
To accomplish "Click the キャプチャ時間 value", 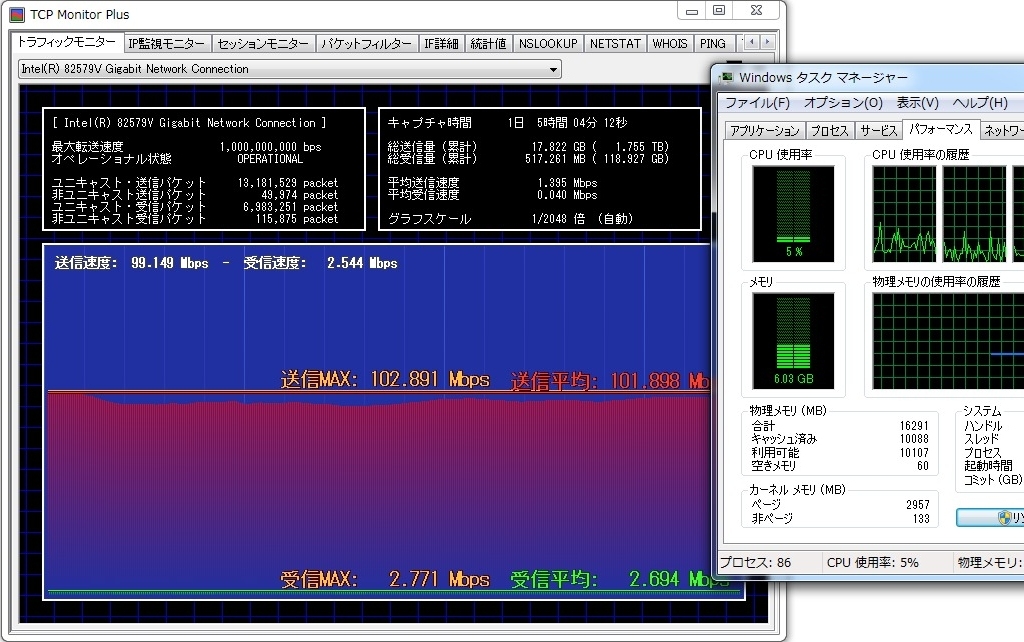I will (567, 123).
